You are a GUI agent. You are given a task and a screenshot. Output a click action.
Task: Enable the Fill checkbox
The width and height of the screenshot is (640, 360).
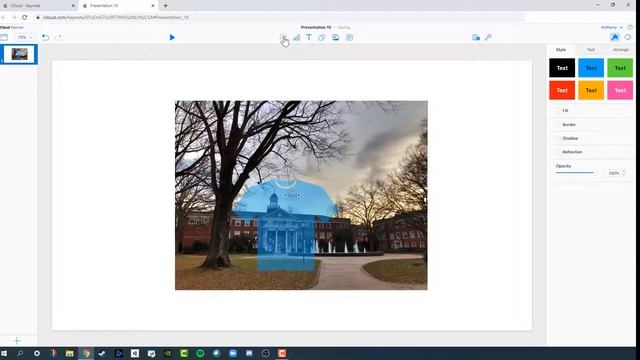click(558, 111)
